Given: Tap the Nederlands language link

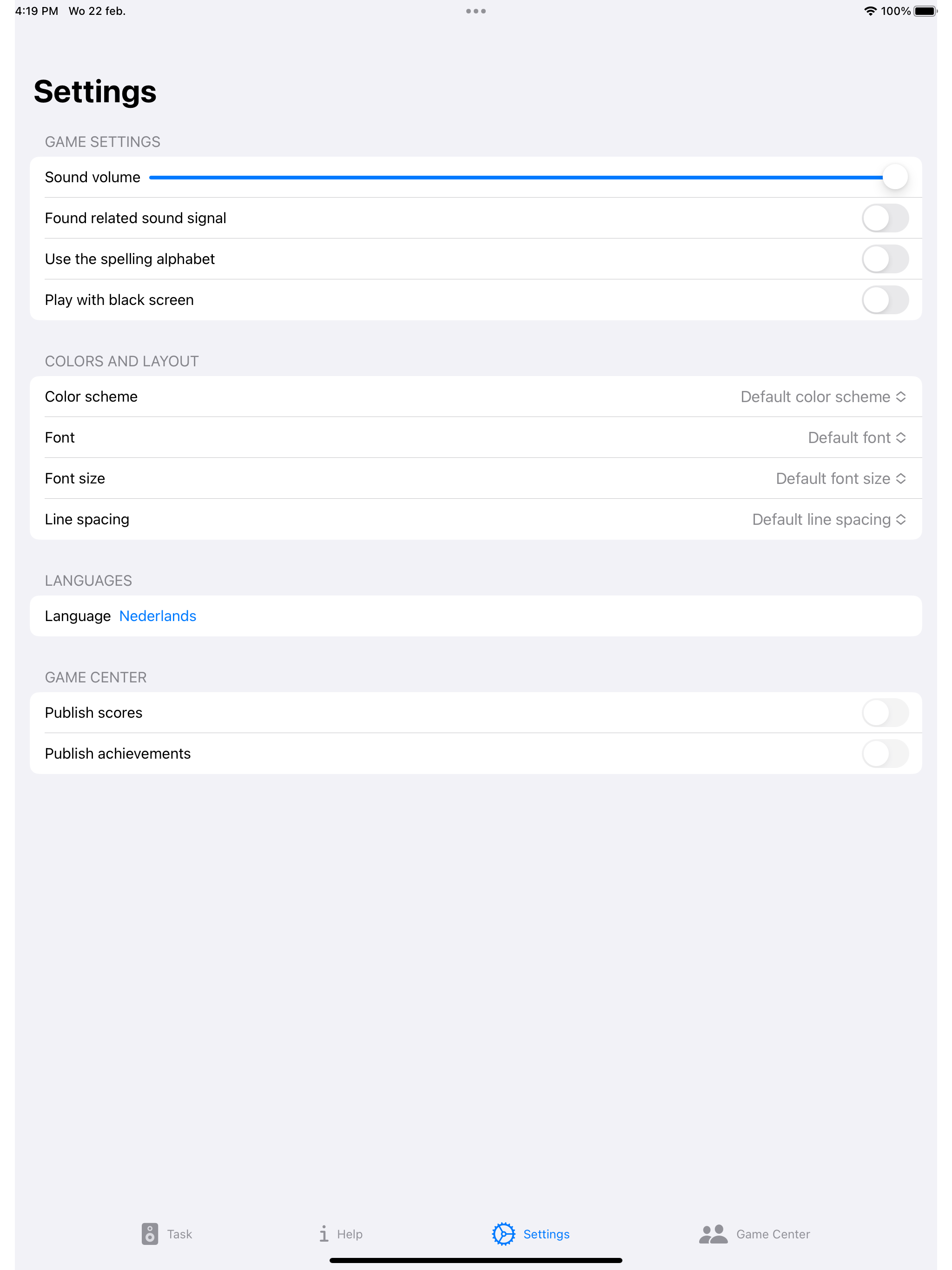Looking at the screenshot, I should (158, 616).
